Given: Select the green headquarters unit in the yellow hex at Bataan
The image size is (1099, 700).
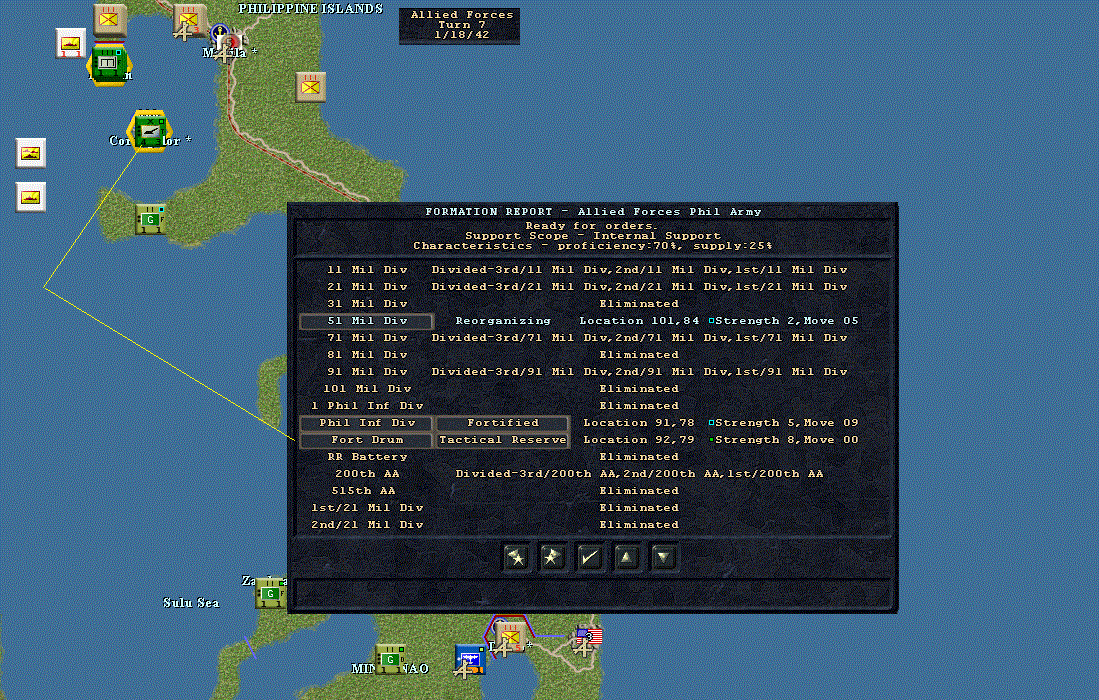Looking at the screenshot, I should pos(107,64).
